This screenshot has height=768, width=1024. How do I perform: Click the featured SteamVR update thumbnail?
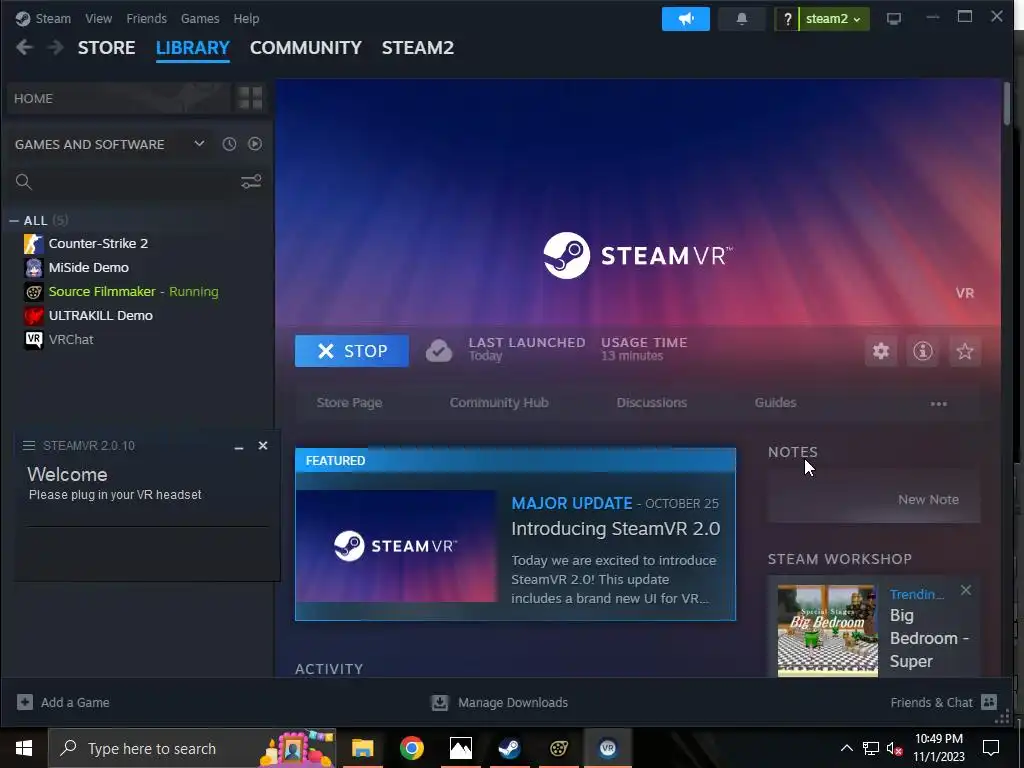pos(396,546)
